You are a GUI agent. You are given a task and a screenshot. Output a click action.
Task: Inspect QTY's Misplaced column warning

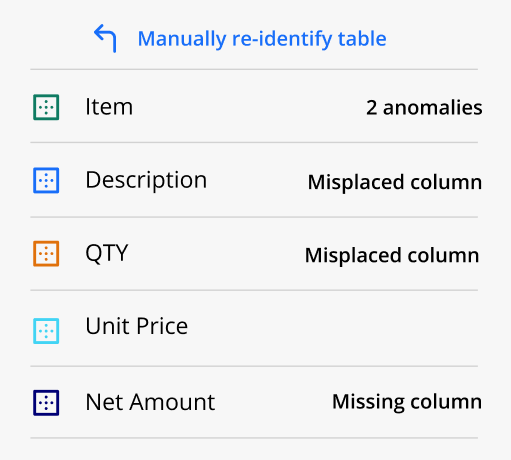point(392,256)
